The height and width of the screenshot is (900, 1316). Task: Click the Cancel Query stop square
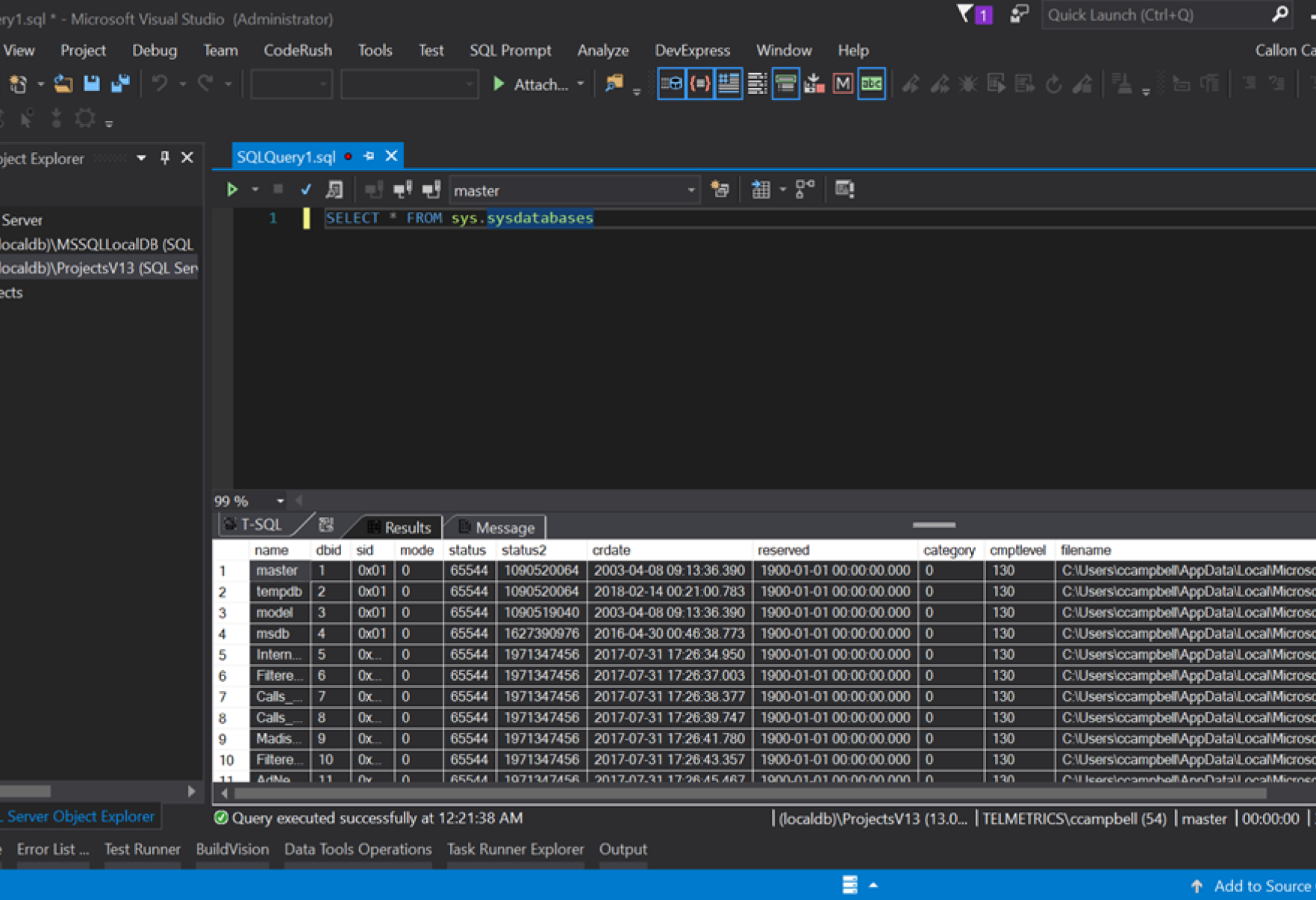pyautogui.click(x=278, y=190)
